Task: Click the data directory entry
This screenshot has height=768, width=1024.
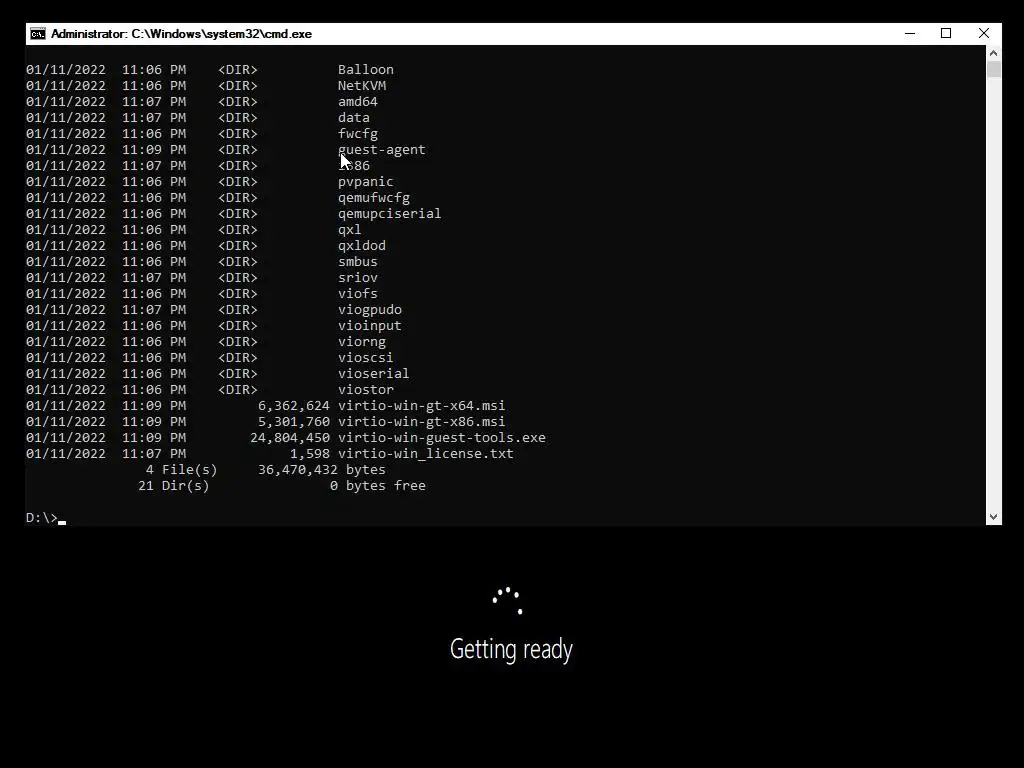Action: tap(354, 118)
